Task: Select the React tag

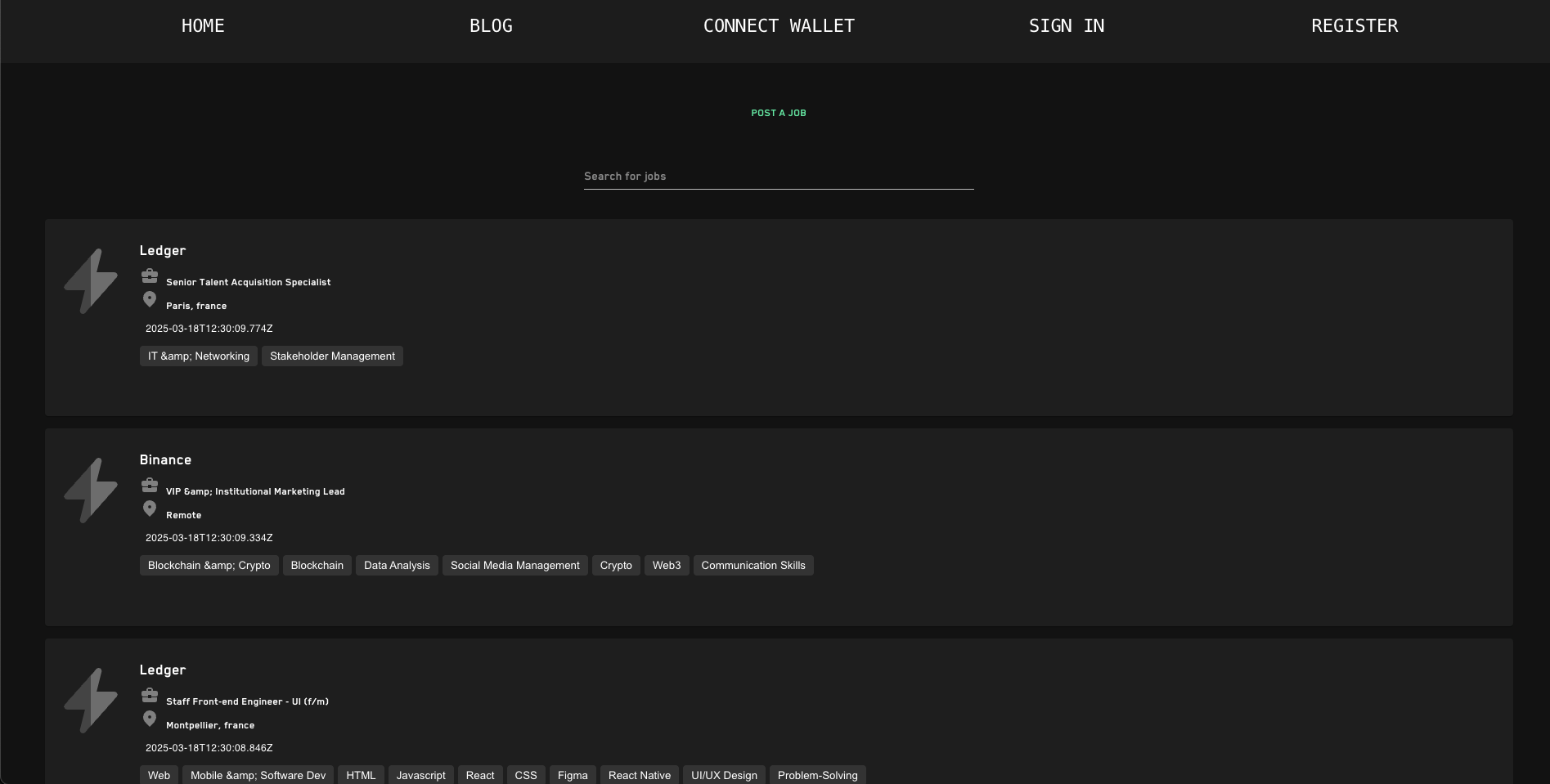Action: [480, 775]
